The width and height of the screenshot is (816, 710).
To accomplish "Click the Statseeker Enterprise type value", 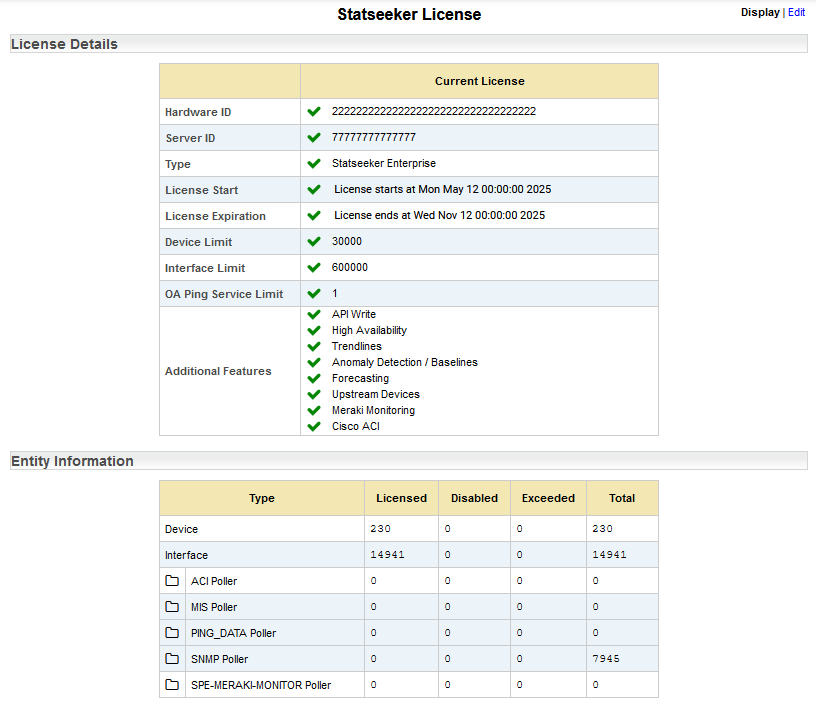I will [x=384, y=163].
